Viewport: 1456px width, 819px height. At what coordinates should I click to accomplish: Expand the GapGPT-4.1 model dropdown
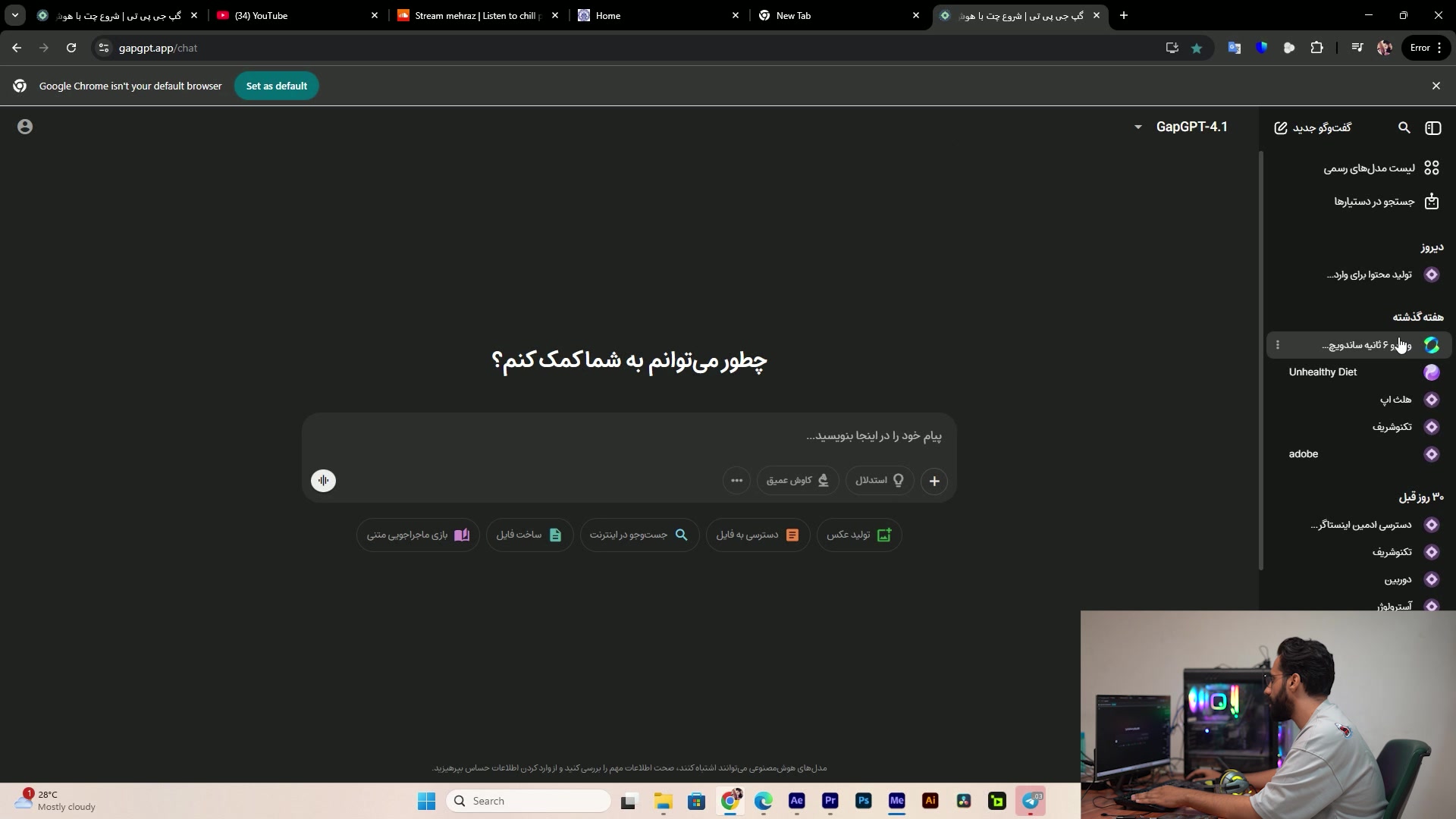1138,127
